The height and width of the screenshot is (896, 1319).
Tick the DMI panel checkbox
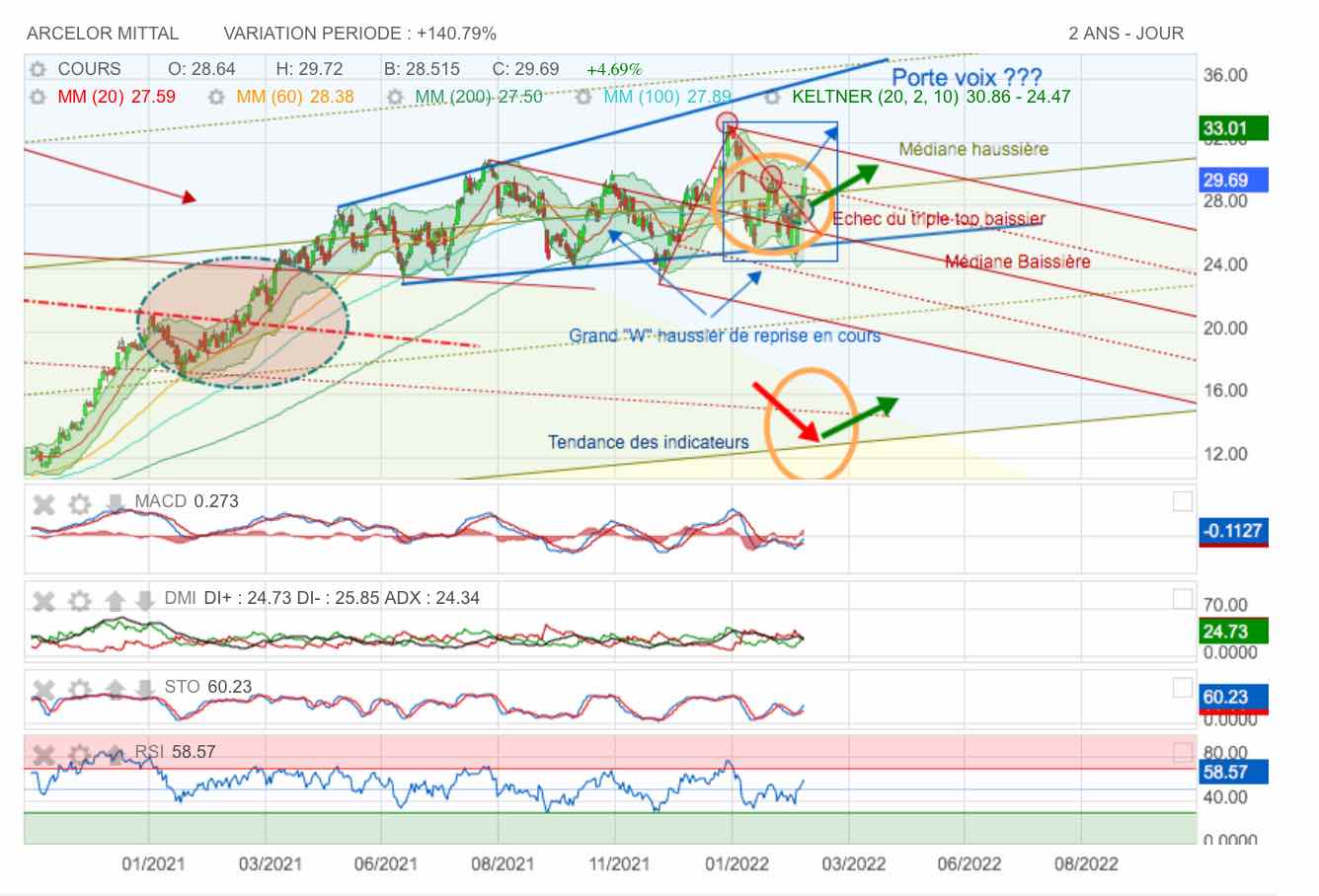point(1183,599)
